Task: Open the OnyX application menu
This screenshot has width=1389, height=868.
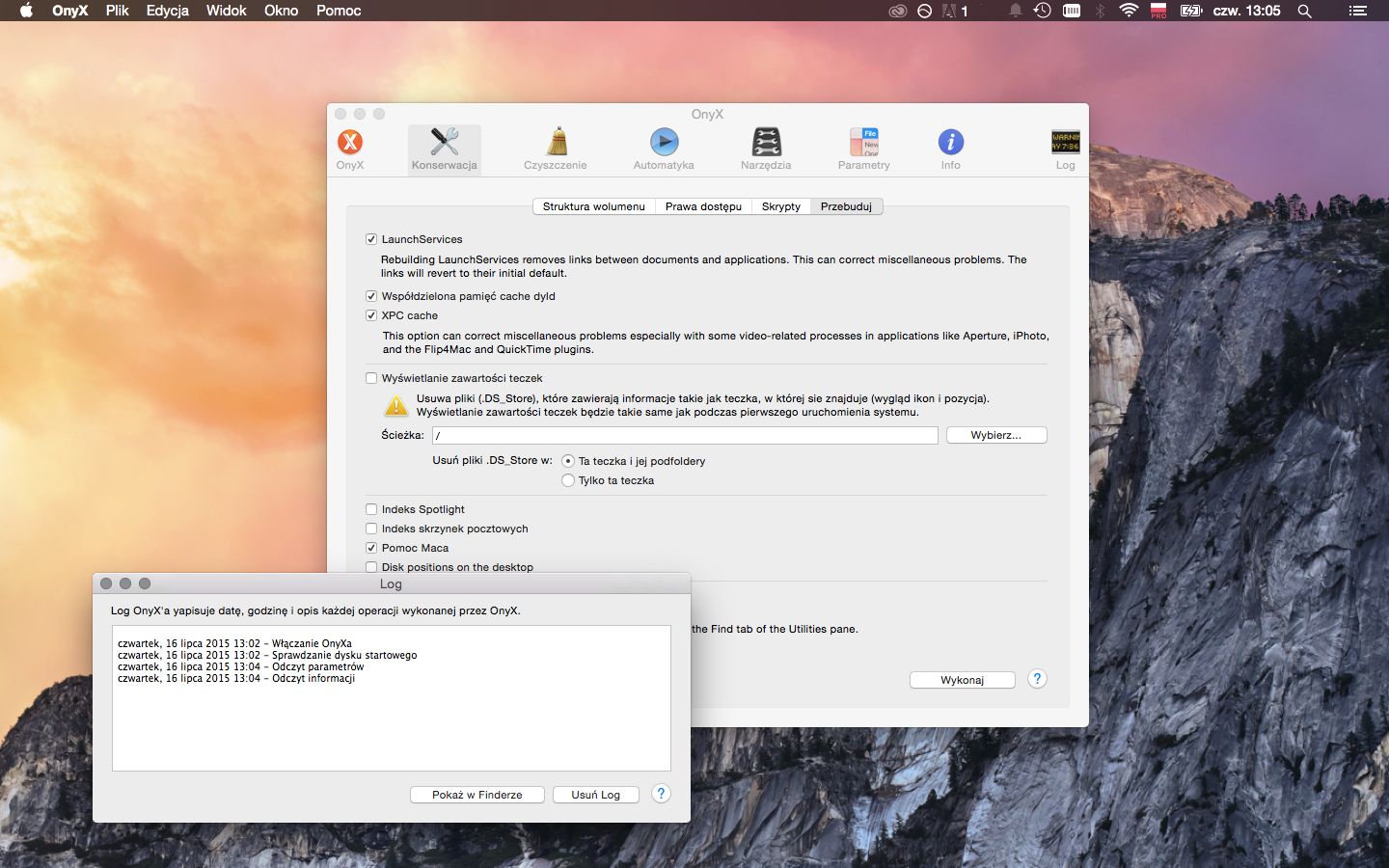Action: pyautogui.click(x=69, y=11)
